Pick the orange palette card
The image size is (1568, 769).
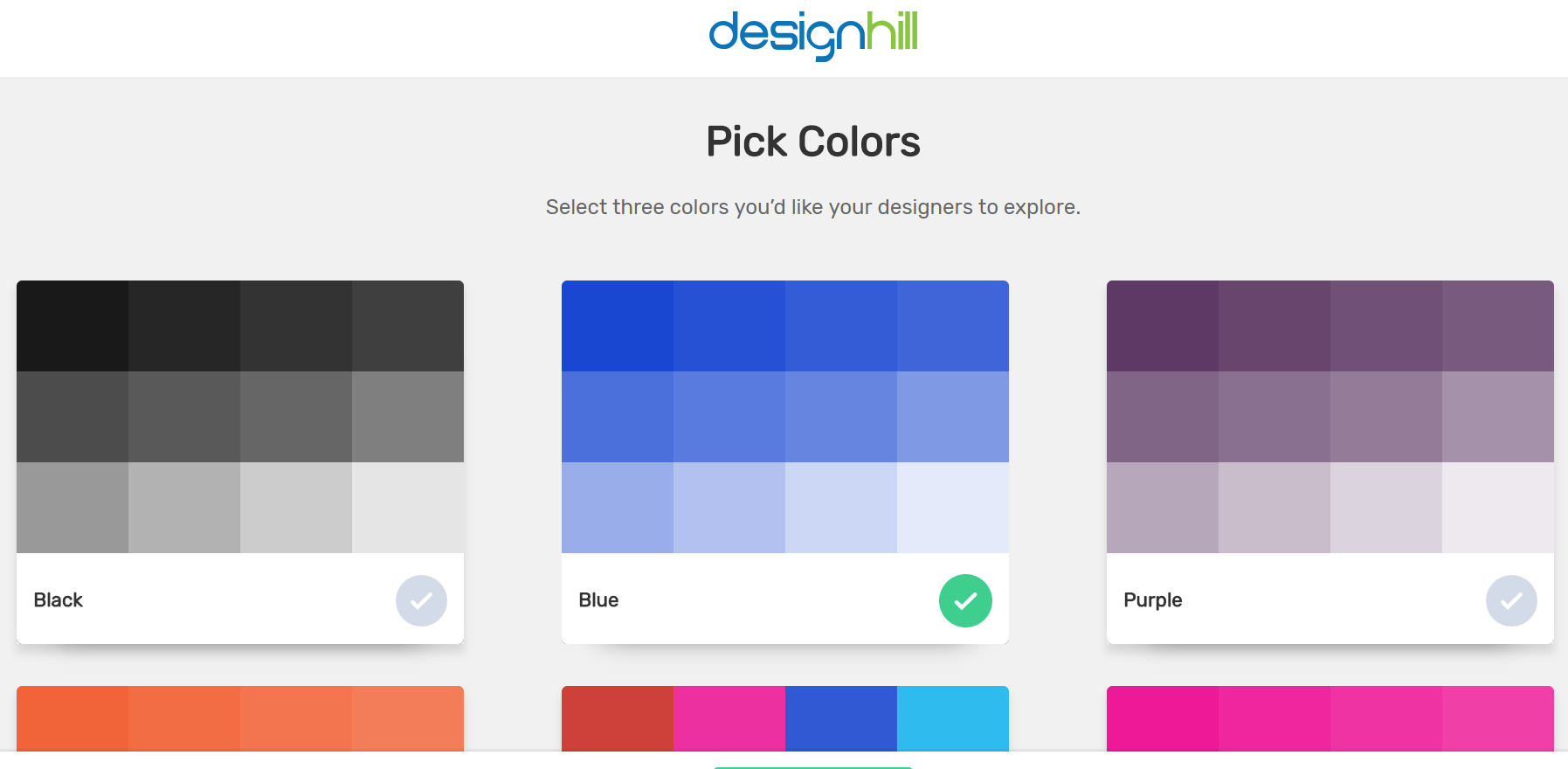pyautogui.click(x=240, y=718)
